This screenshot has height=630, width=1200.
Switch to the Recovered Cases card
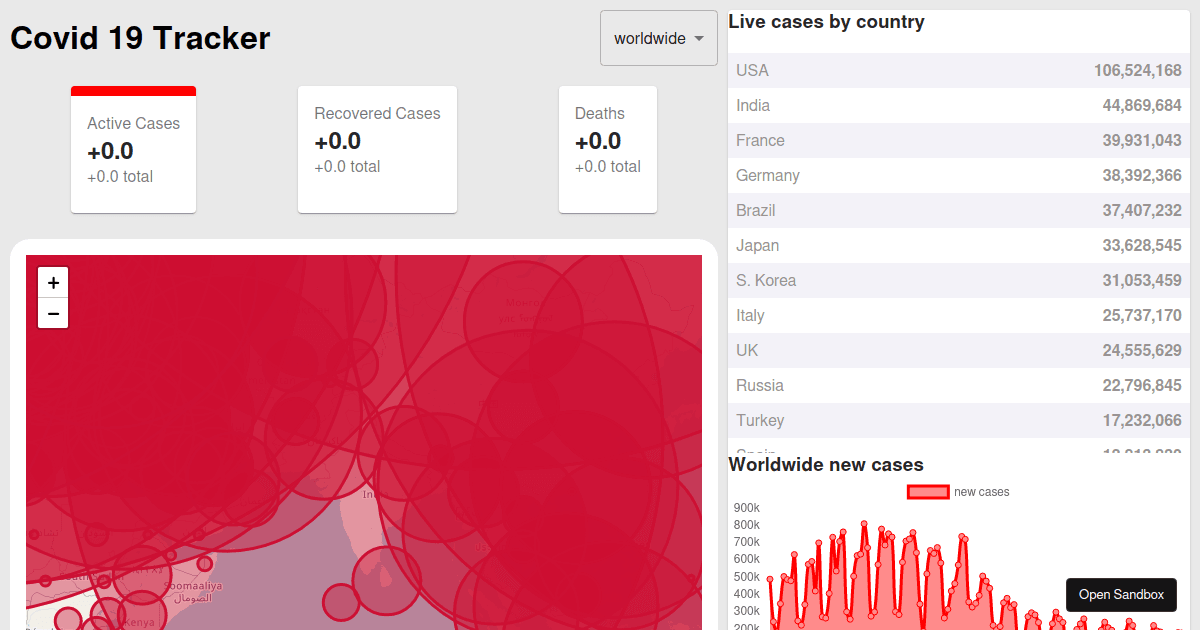tap(377, 149)
